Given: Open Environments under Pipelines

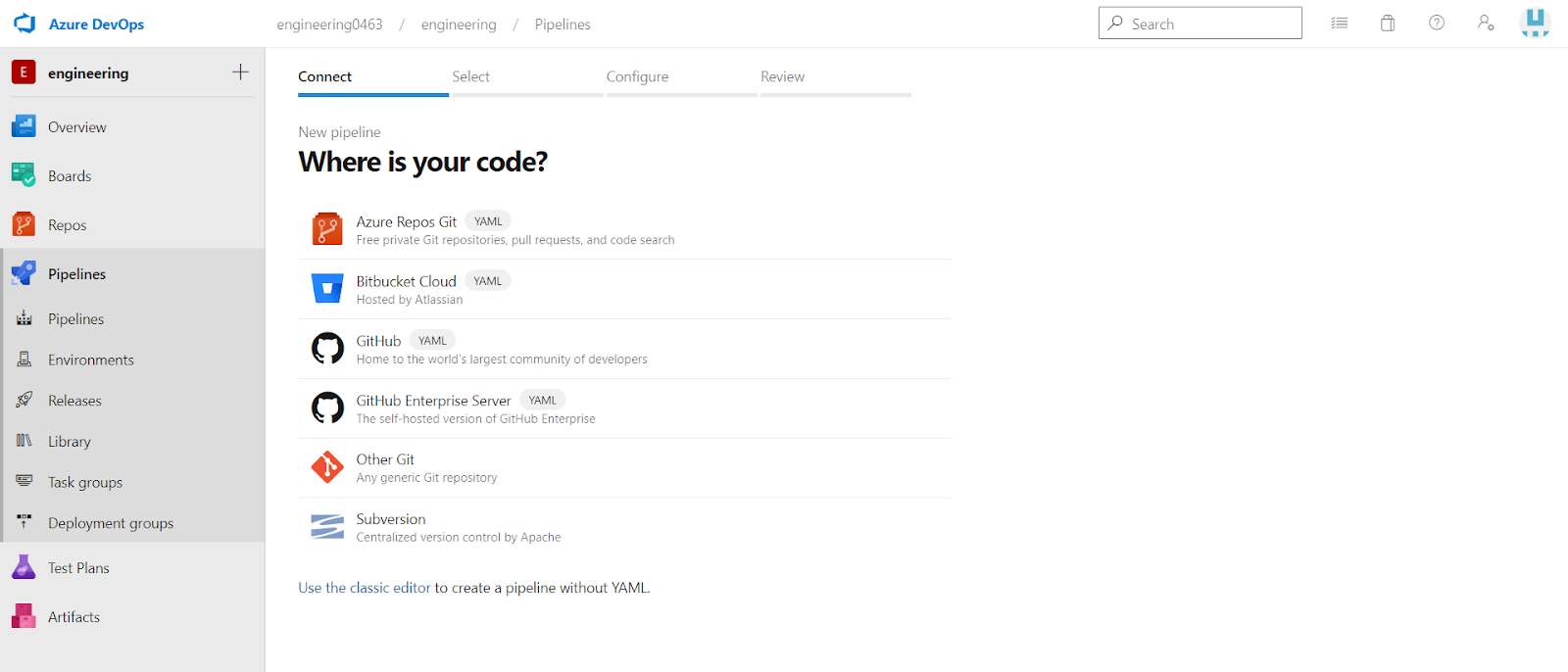Looking at the screenshot, I should coord(132,360).
